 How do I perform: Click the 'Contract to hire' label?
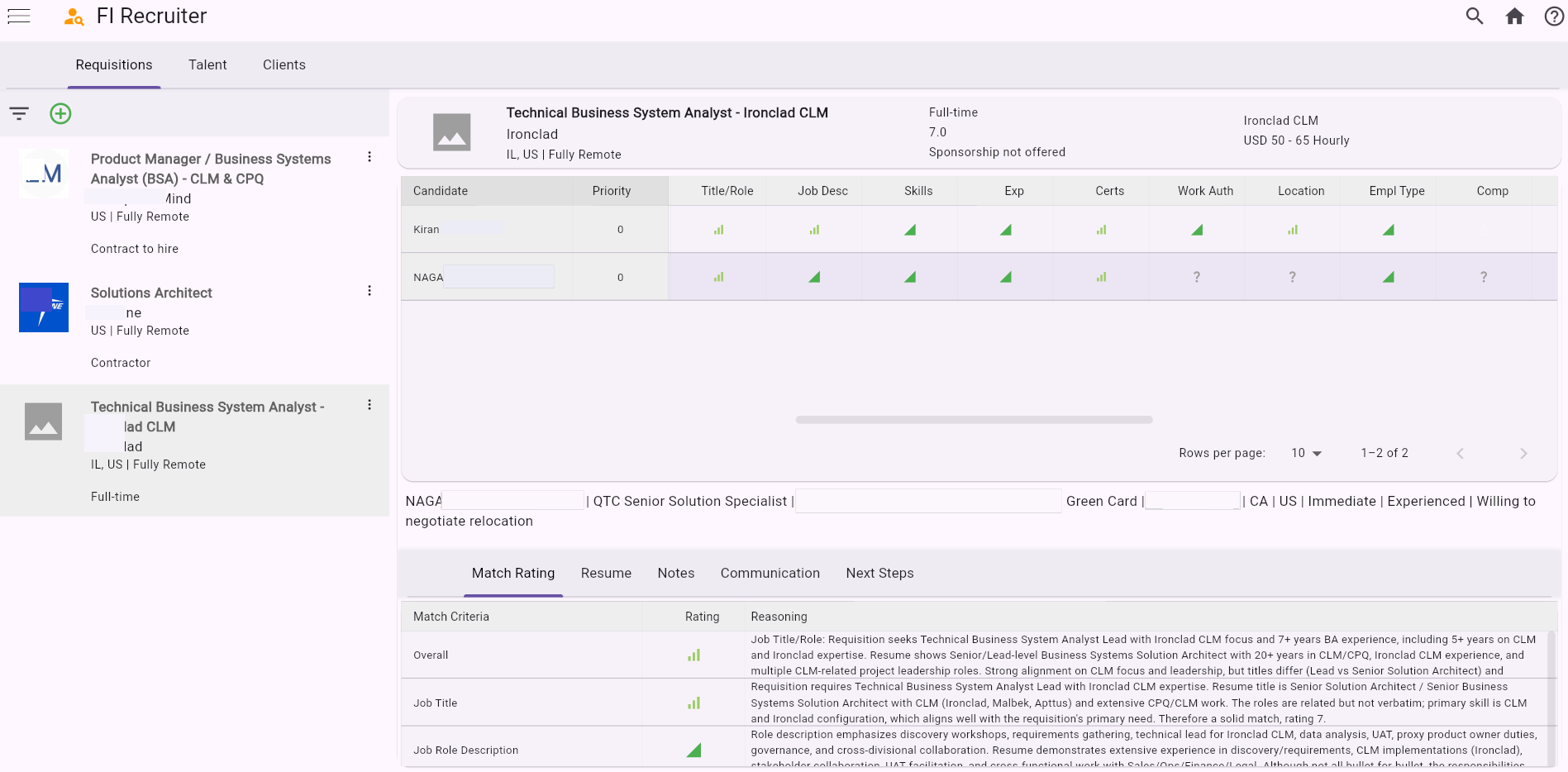click(x=135, y=249)
